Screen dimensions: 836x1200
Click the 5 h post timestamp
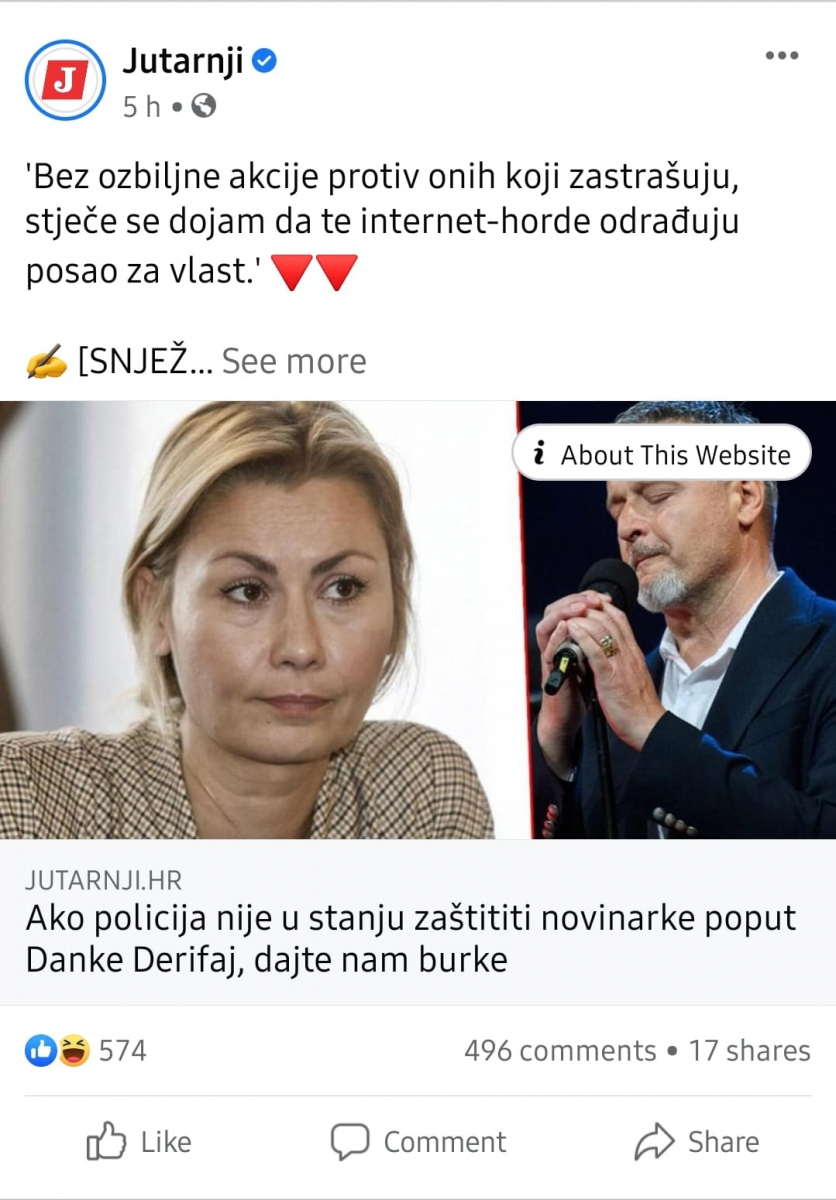[141, 106]
